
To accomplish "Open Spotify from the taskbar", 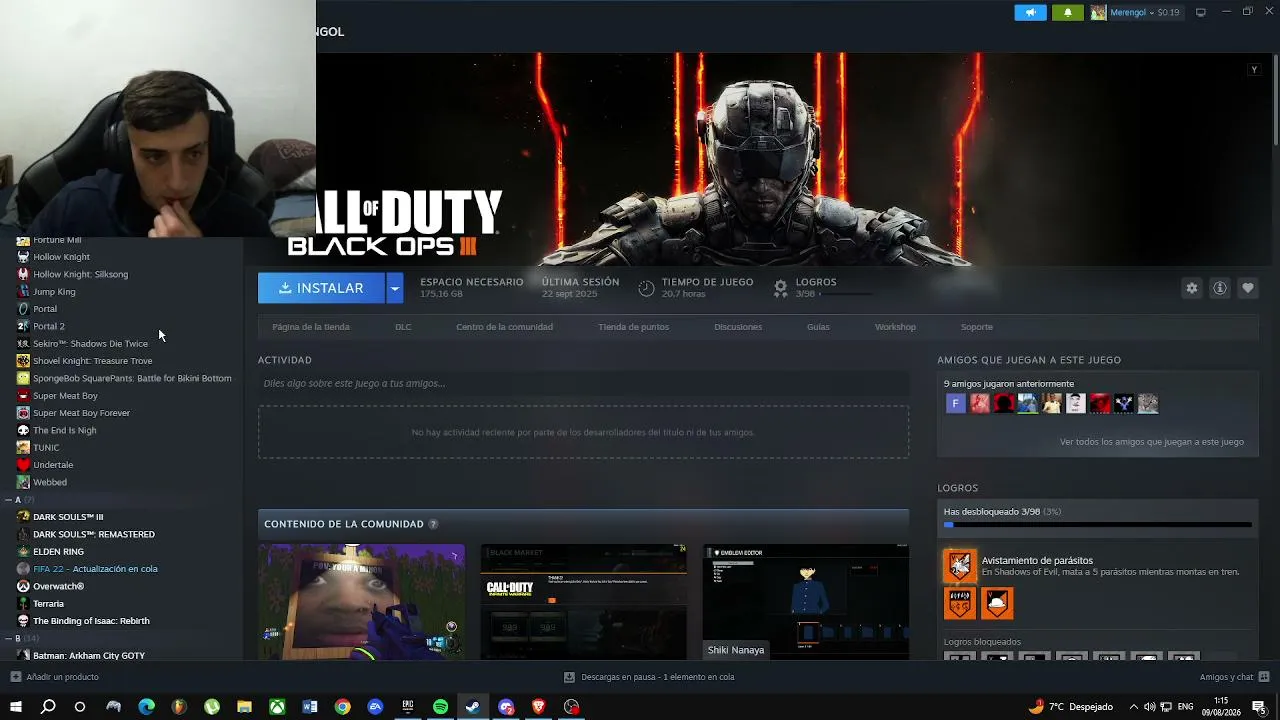I will click(x=440, y=707).
